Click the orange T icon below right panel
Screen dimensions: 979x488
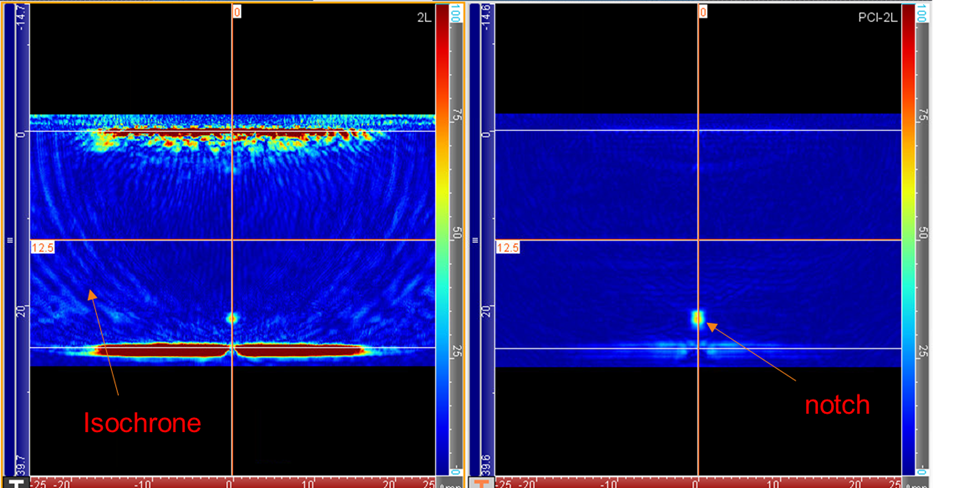pos(481,482)
